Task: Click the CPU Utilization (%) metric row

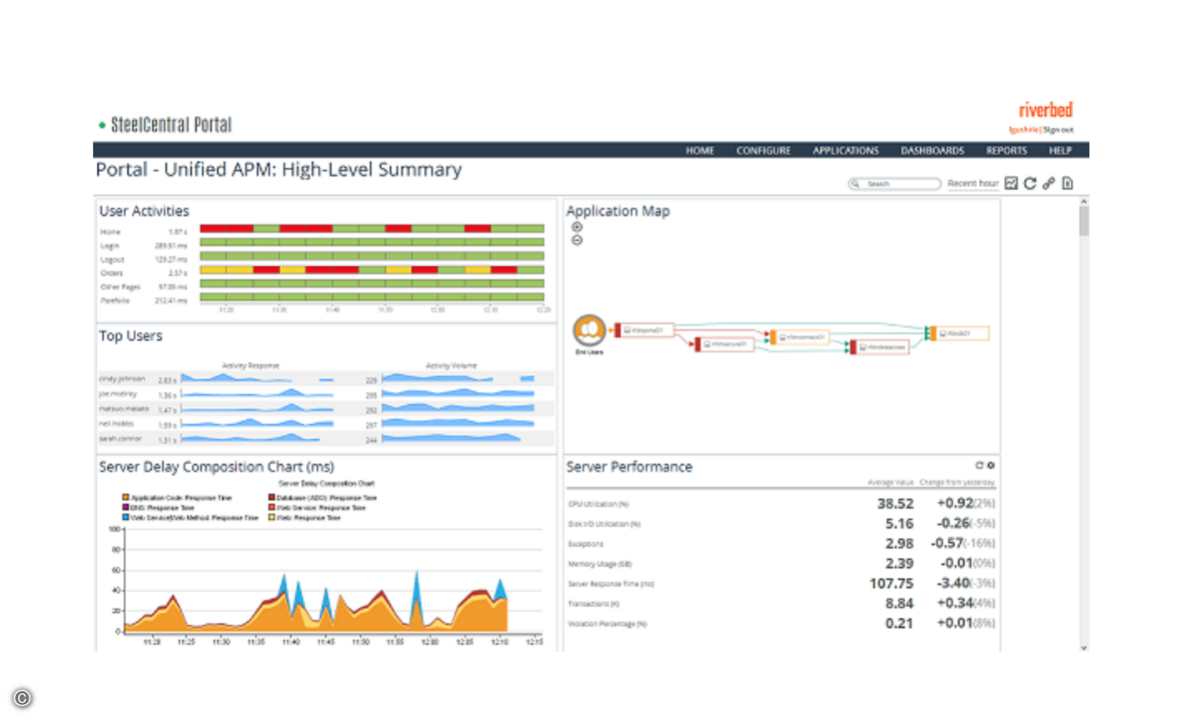Action: coord(782,504)
